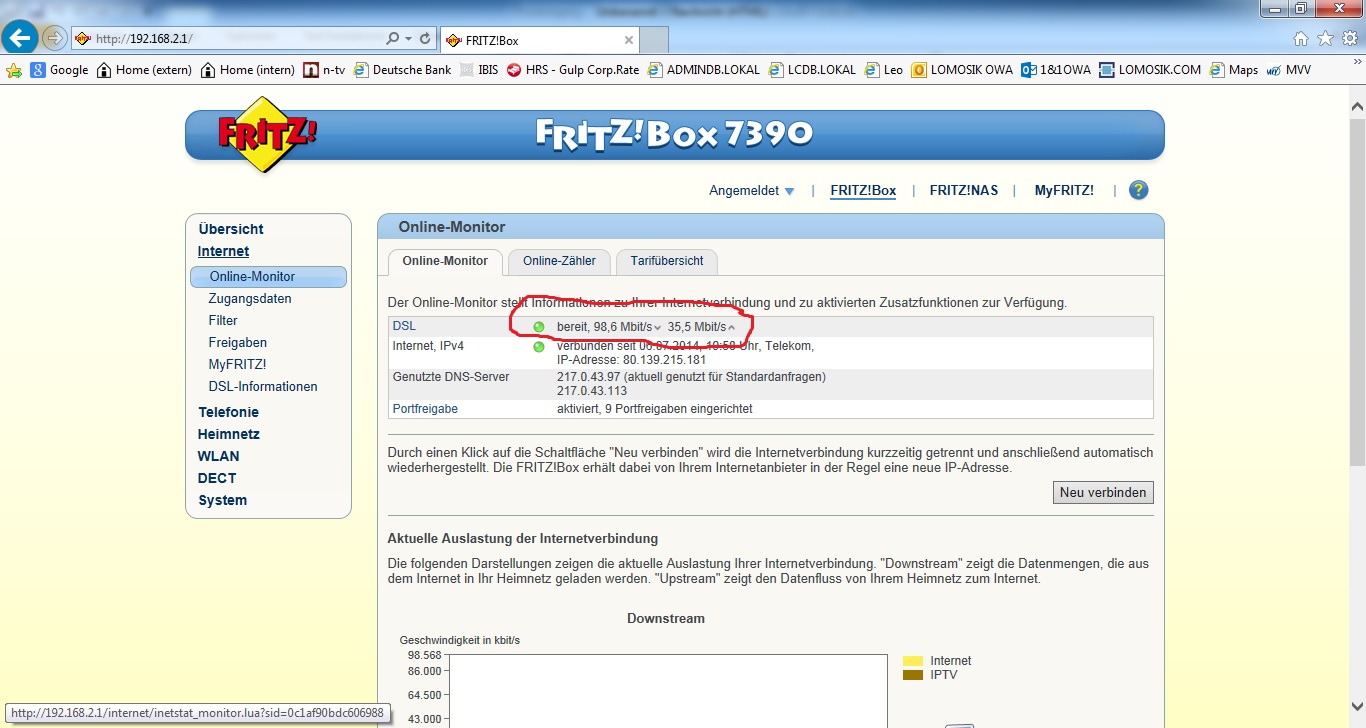Open Filter in the sidebar

tap(223, 321)
